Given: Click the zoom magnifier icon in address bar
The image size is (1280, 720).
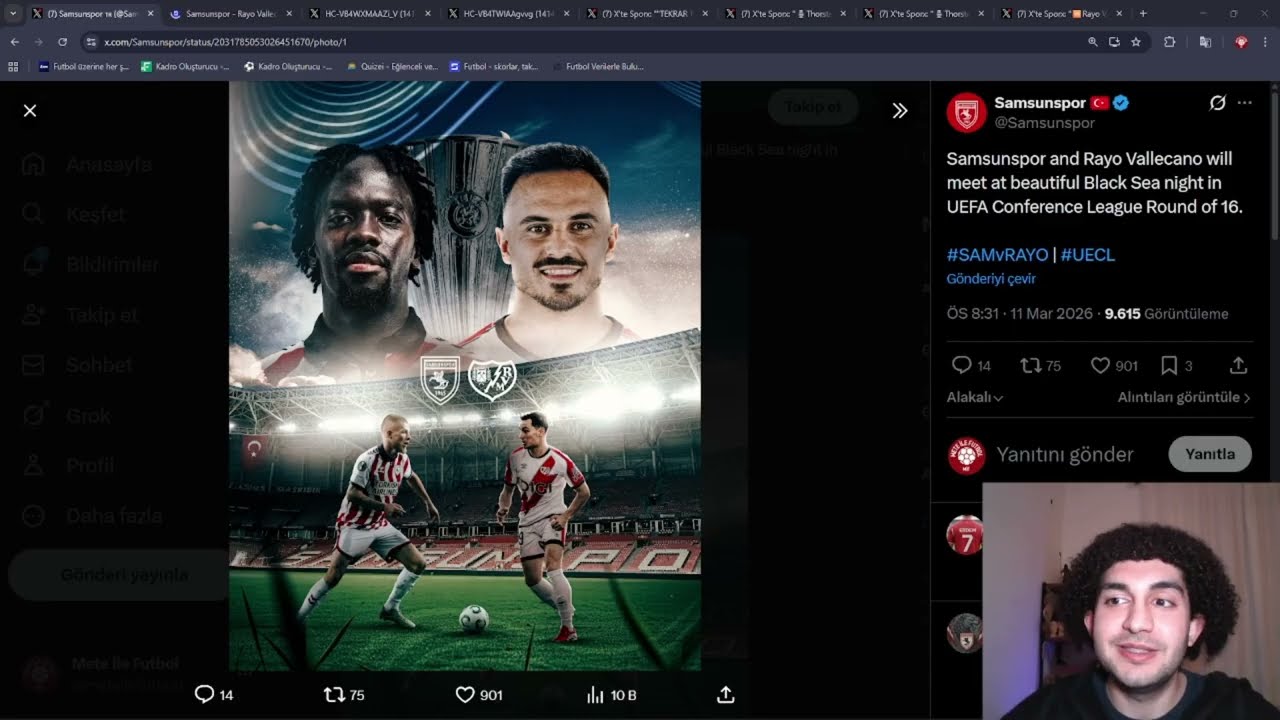Looking at the screenshot, I should [1092, 42].
